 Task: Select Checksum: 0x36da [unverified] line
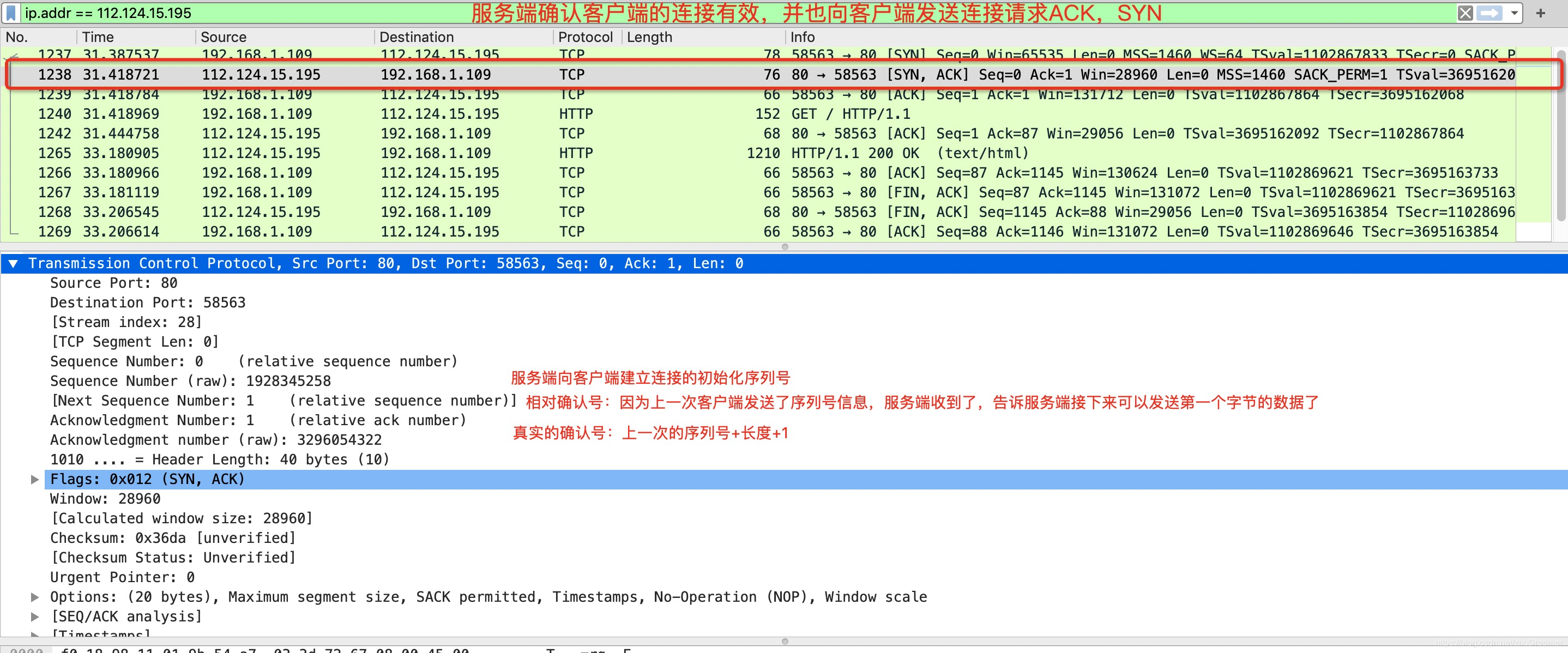coord(173,538)
